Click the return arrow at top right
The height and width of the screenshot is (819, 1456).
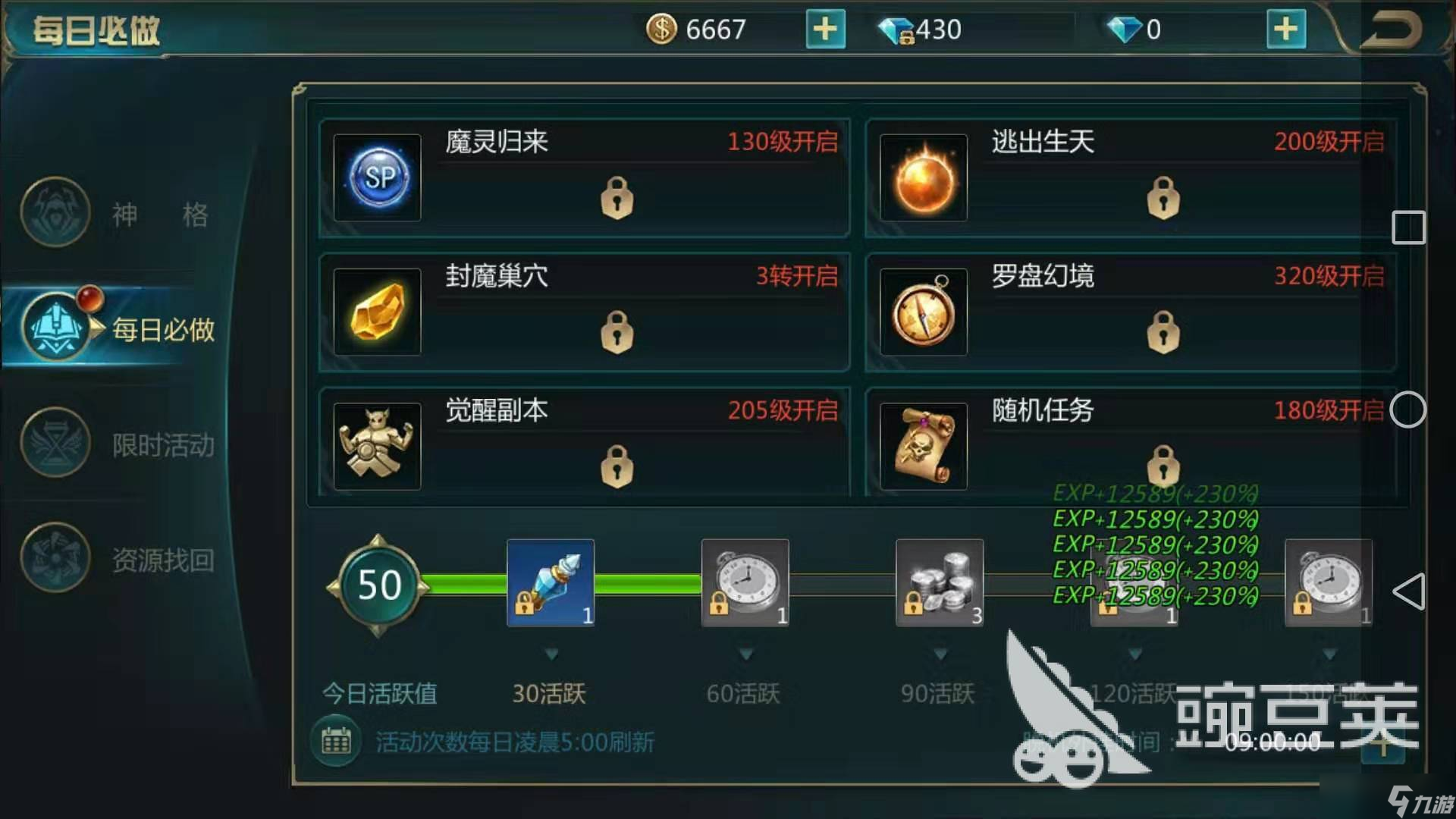1390,30
